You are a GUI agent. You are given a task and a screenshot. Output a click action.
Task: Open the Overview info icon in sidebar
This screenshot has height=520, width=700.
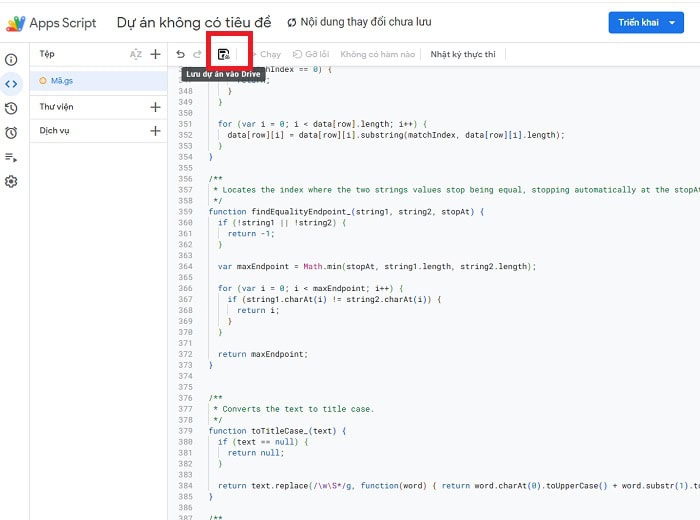[x=11, y=61]
